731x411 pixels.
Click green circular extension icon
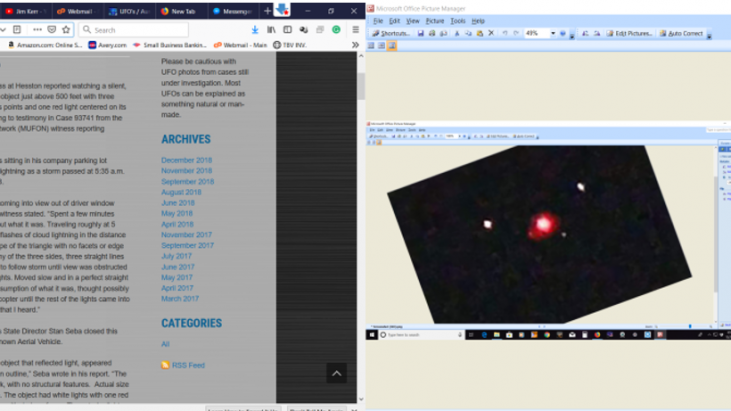pos(336,29)
